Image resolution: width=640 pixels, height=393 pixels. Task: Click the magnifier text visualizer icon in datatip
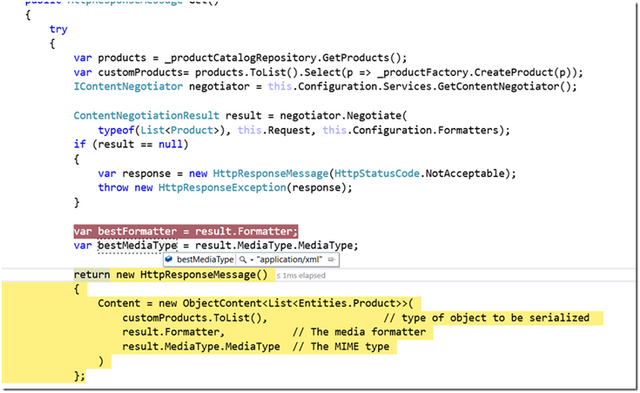pyautogui.click(x=242, y=260)
